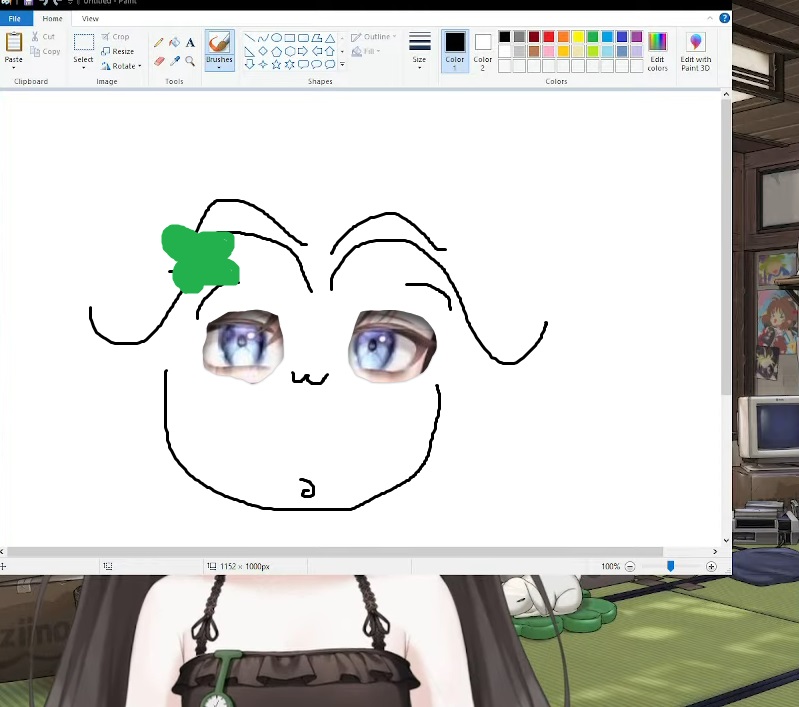This screenshot has height=707, width=799.
Task: Click the zoom slider thumb in status bar
Action: [x=671, y=566]
